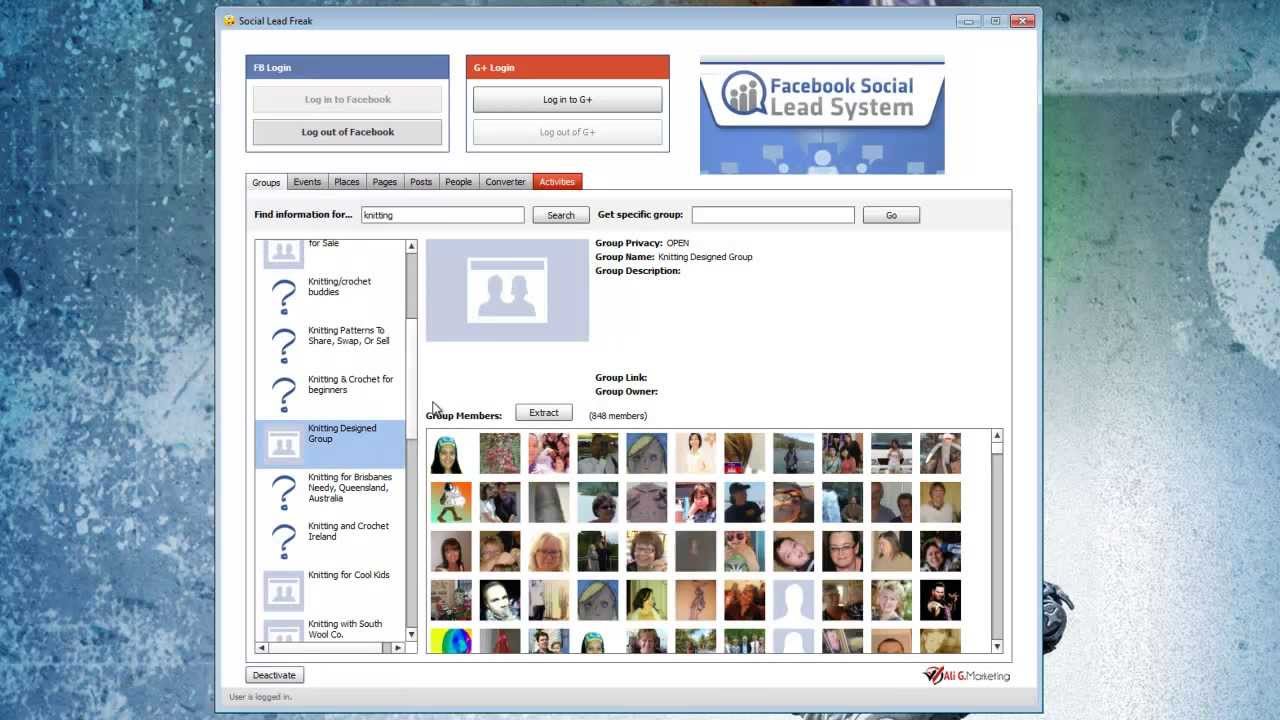
Task: Select Knitting for Brisbanes Needy group
Action: coord(330,492)
